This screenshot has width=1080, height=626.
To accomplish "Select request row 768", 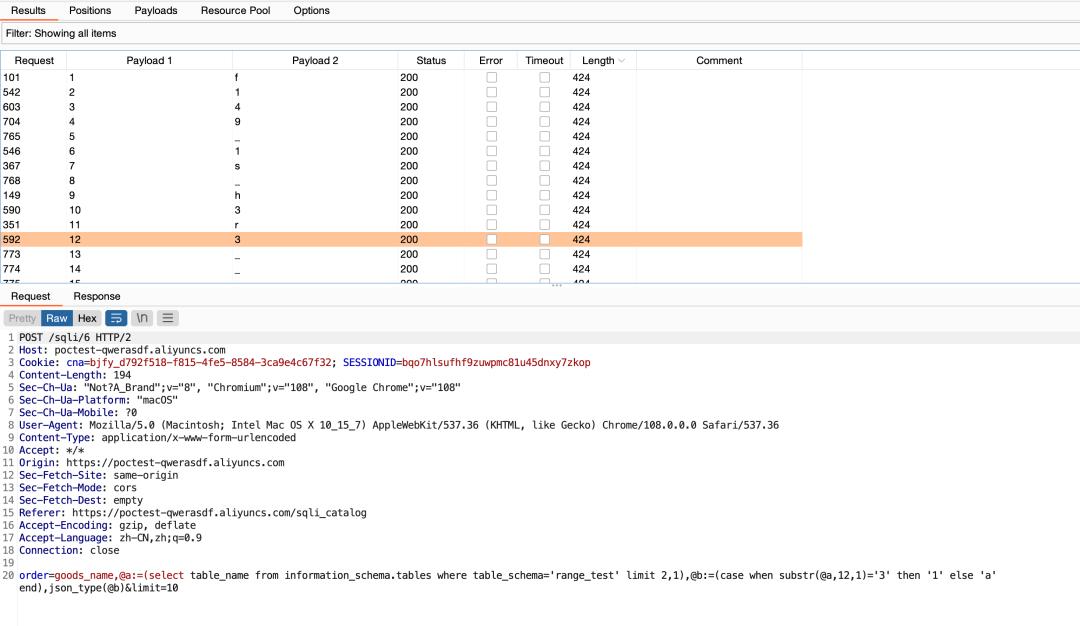I will (402, 180).
